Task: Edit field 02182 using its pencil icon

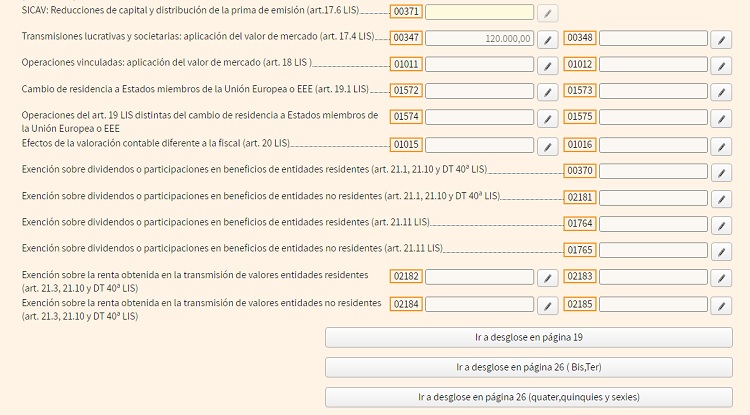Action: coord(548,278)
